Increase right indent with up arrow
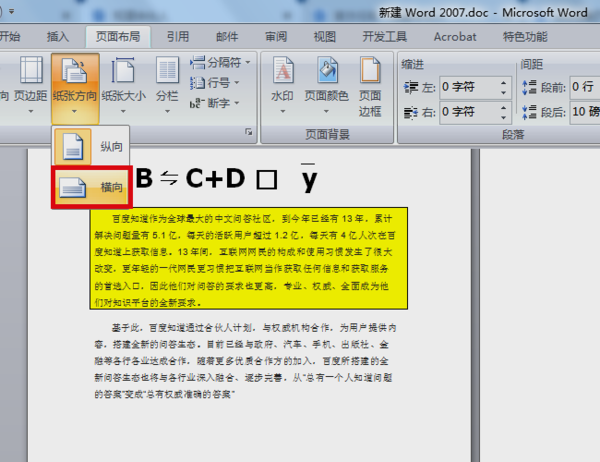 coord(504,108)
